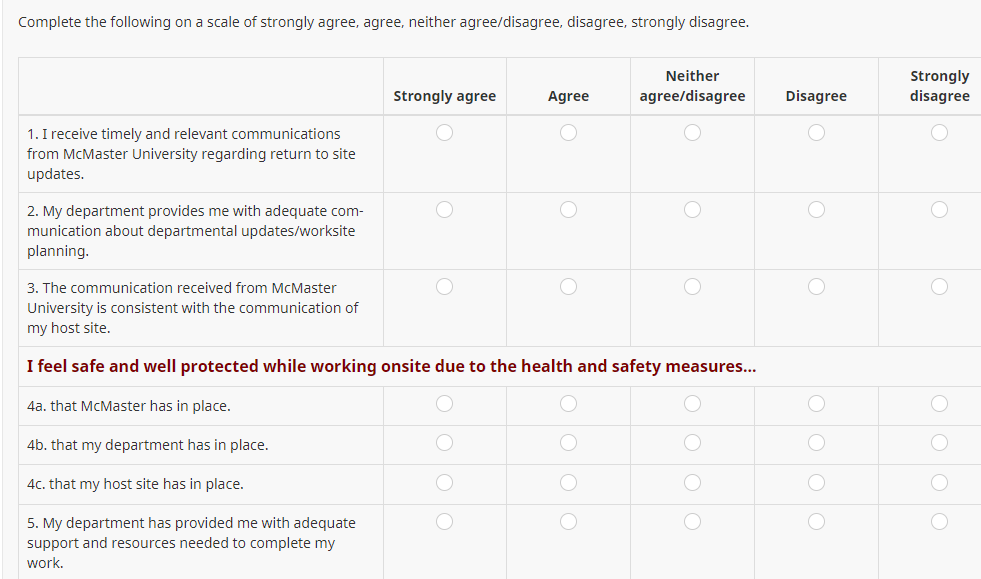Select Strongly agree for 4a McMaster measures

click(444, 404)
